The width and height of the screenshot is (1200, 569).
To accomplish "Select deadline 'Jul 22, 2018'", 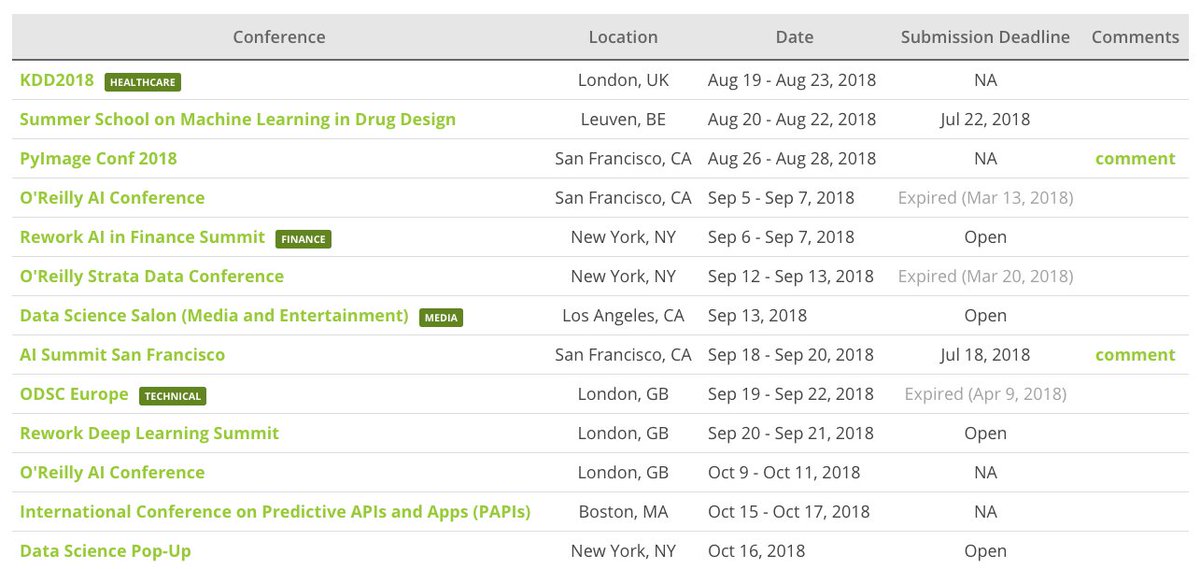I will click(x=985, y=119).
